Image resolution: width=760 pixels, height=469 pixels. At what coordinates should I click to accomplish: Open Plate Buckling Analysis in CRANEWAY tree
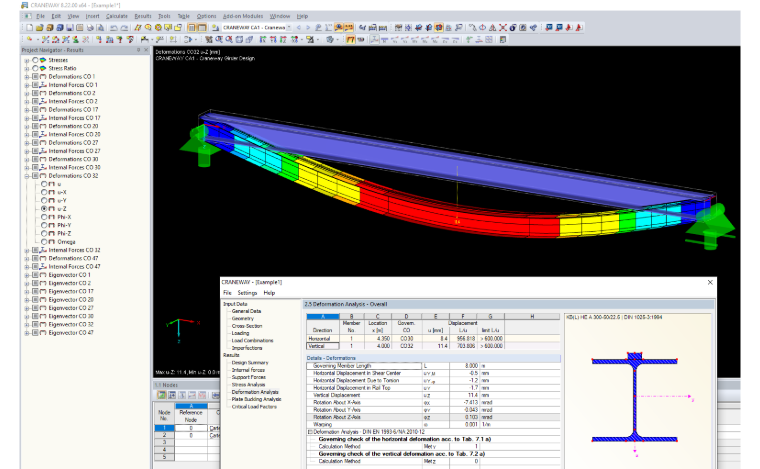[256, 399]
